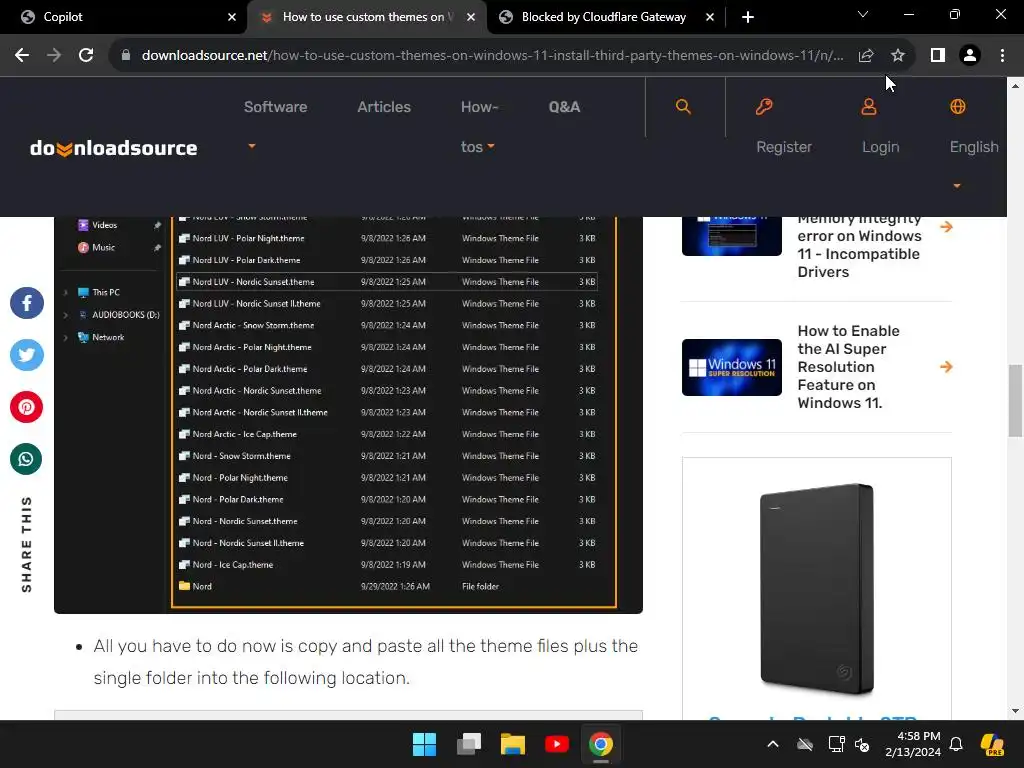Open the site search magnifier icon
1024x768 pixels.
click(x=683, y=106)
